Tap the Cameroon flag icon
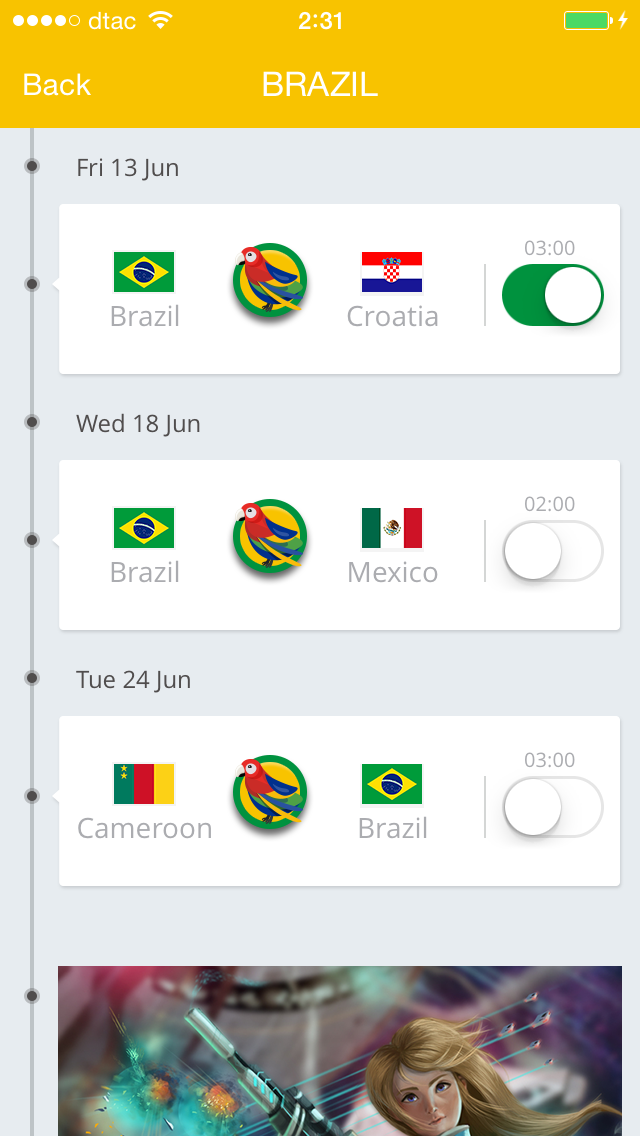 point(144,784)
